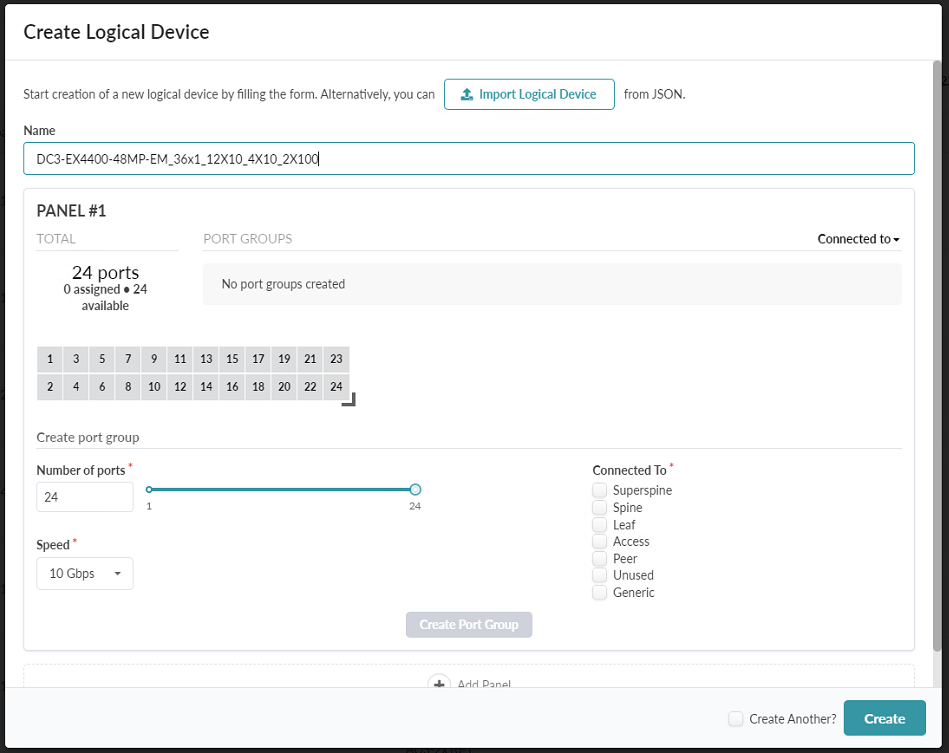Open the Speed 10 Gbps dropdown
Screen dimensions: 949x753
(x=85, y=574)
